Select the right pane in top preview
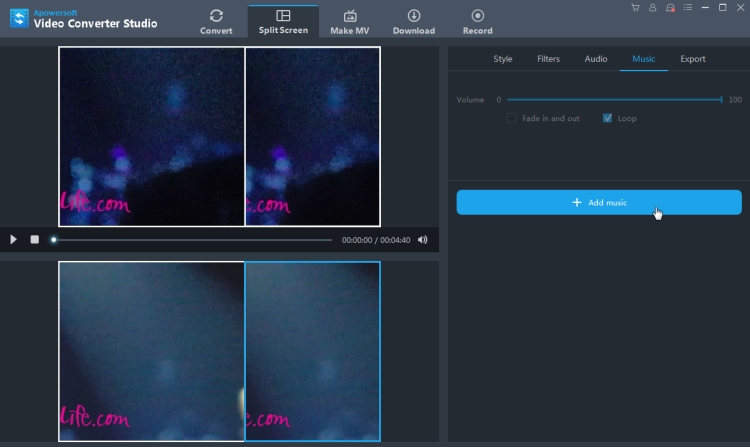 pos(313,136)
